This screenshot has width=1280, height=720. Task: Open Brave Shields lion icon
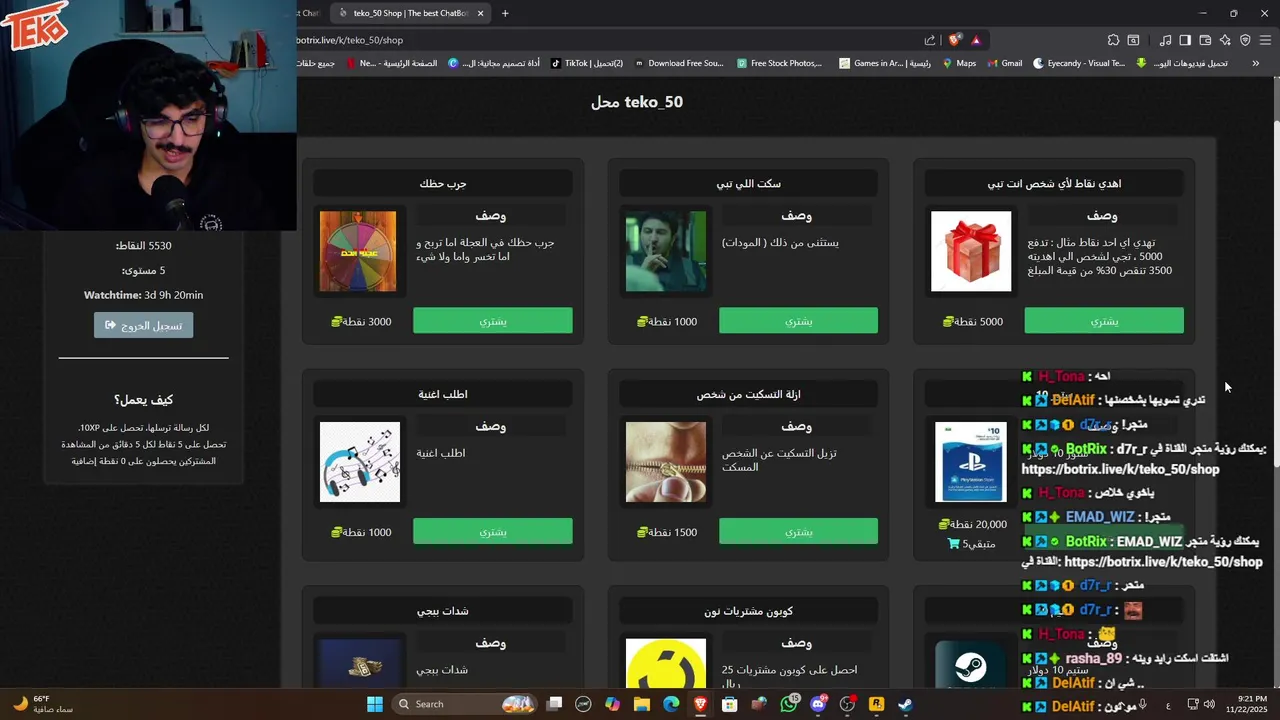(x=955, y=40)
